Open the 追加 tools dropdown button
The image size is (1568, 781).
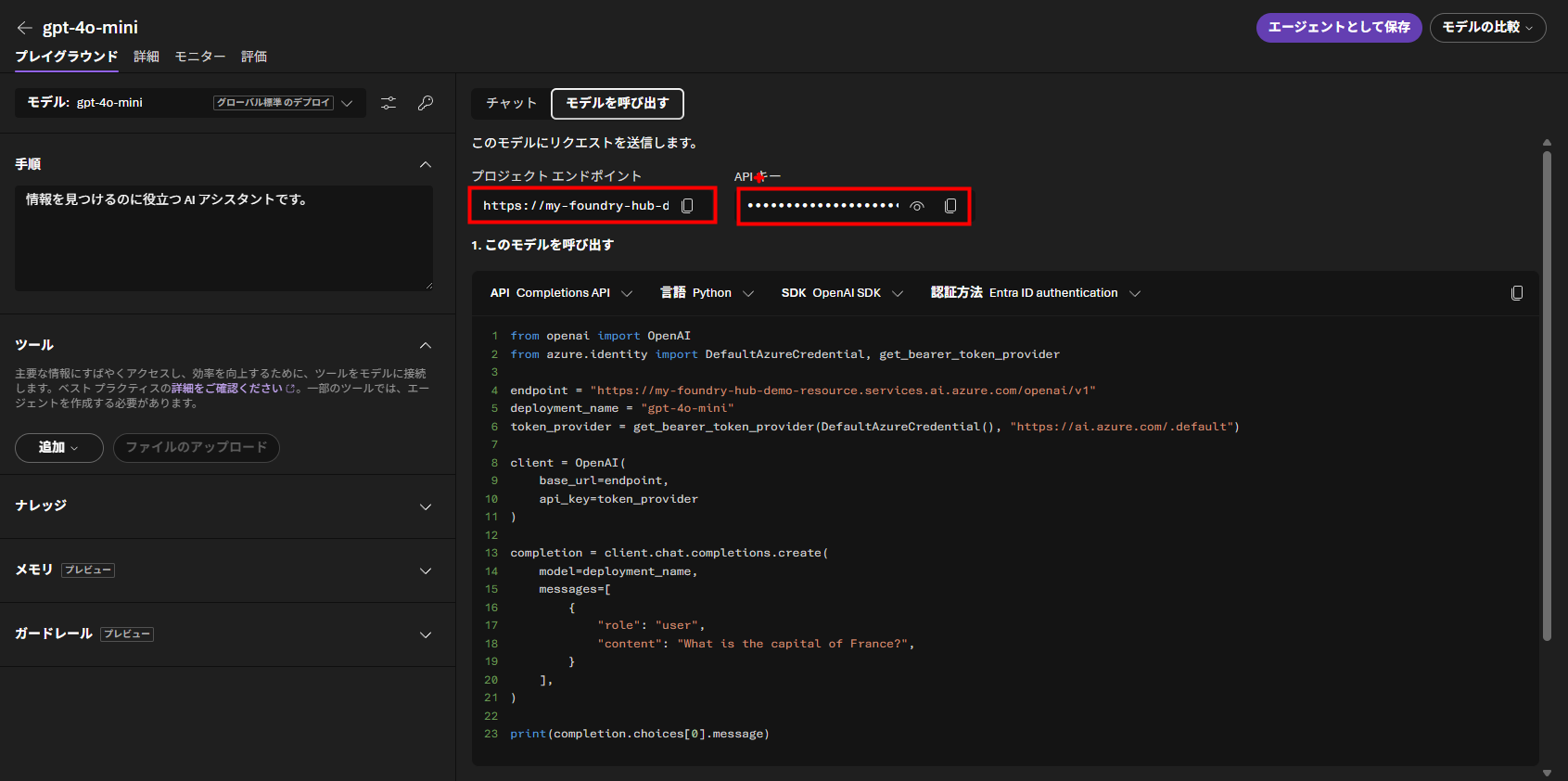58,448
